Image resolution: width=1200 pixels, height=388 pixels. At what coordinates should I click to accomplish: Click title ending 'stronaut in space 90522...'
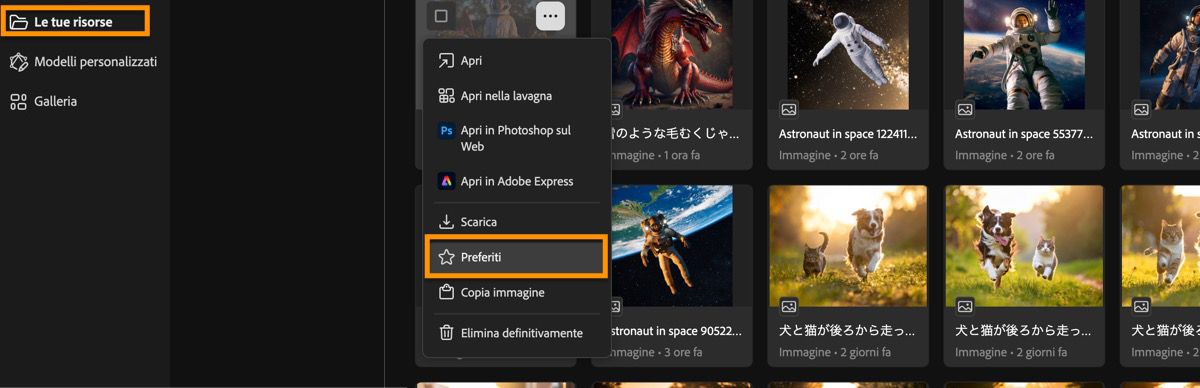(675, 330)
